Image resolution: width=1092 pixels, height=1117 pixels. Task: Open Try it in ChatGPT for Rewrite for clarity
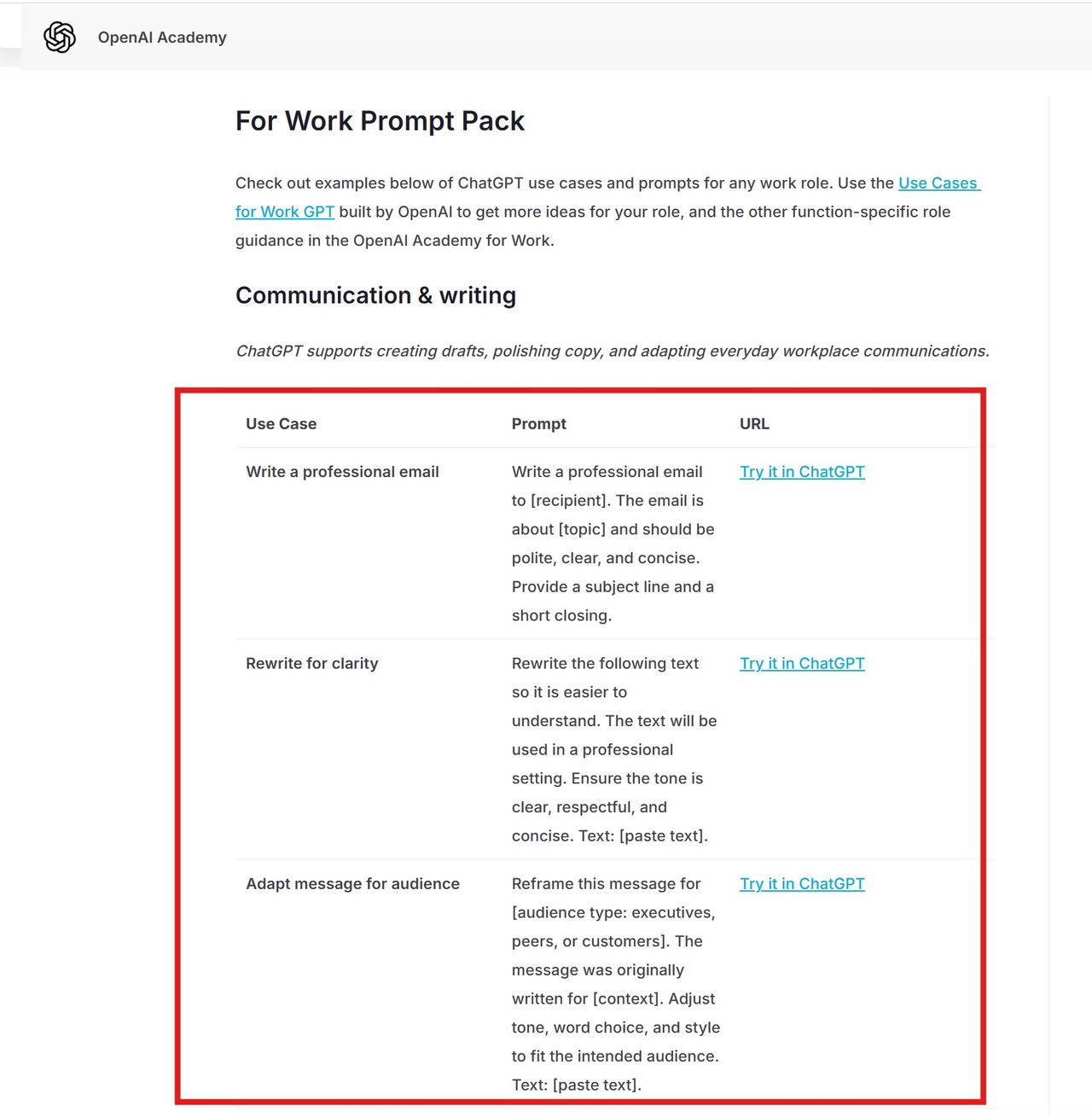[802, 664]
